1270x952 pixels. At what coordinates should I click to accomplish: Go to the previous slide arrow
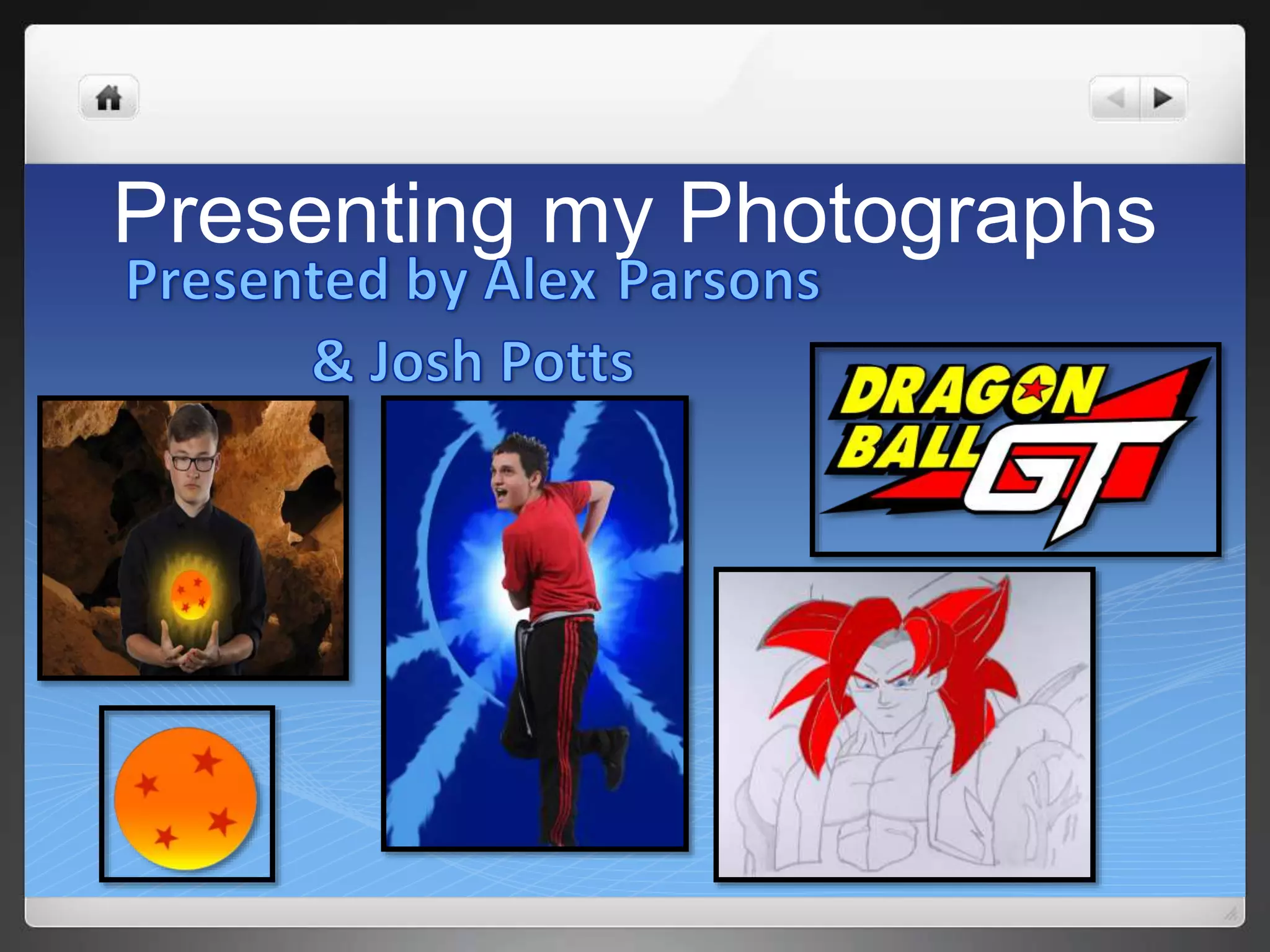coord(1115,99)
